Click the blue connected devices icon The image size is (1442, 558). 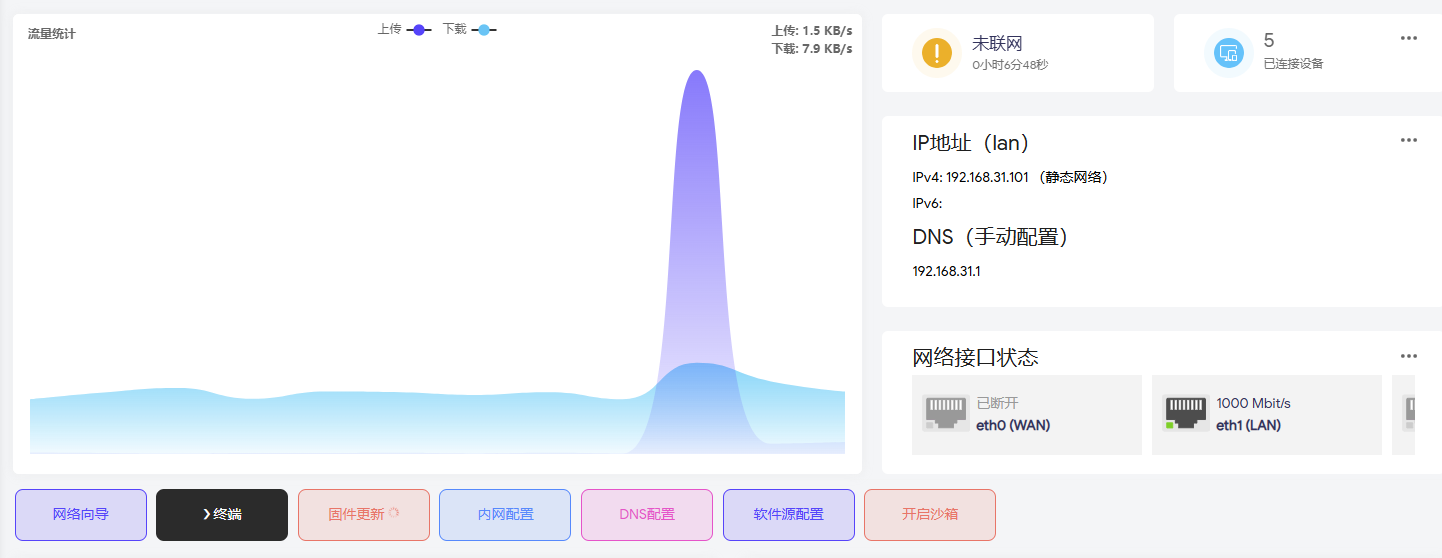point(1228,53)
